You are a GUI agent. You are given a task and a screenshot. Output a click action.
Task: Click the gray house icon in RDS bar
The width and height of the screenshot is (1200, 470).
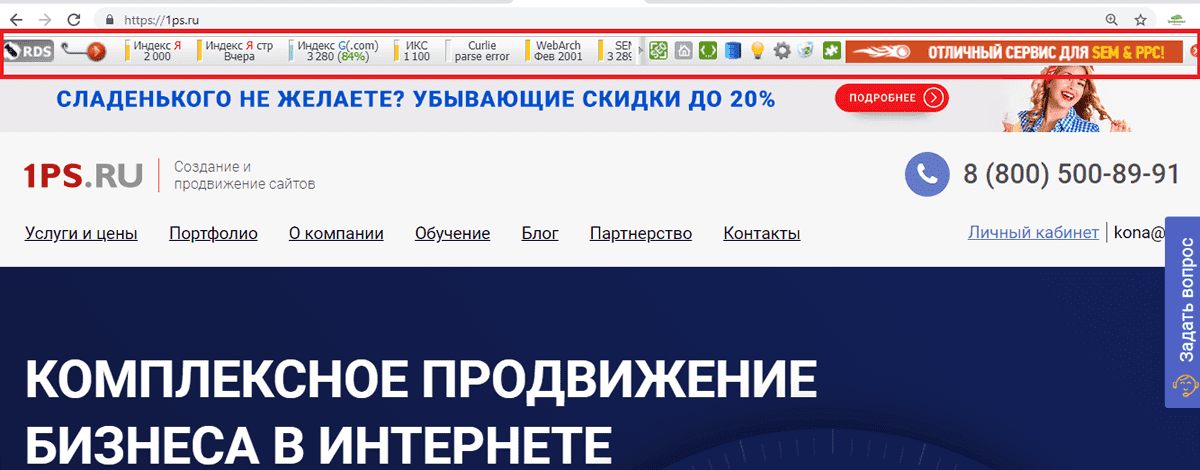tap(684, 50)
